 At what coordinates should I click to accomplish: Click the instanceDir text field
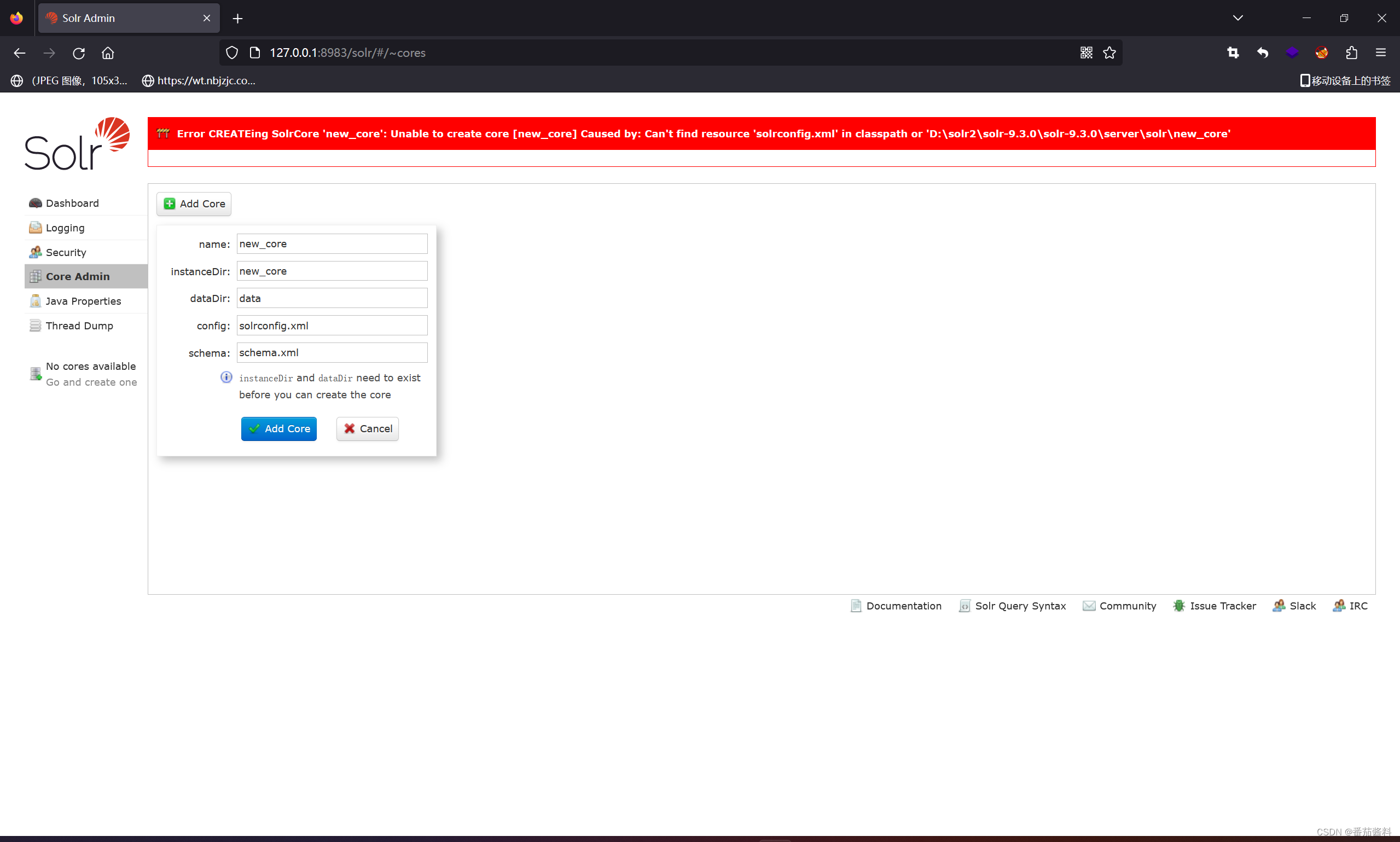click(x=332, y=271)
